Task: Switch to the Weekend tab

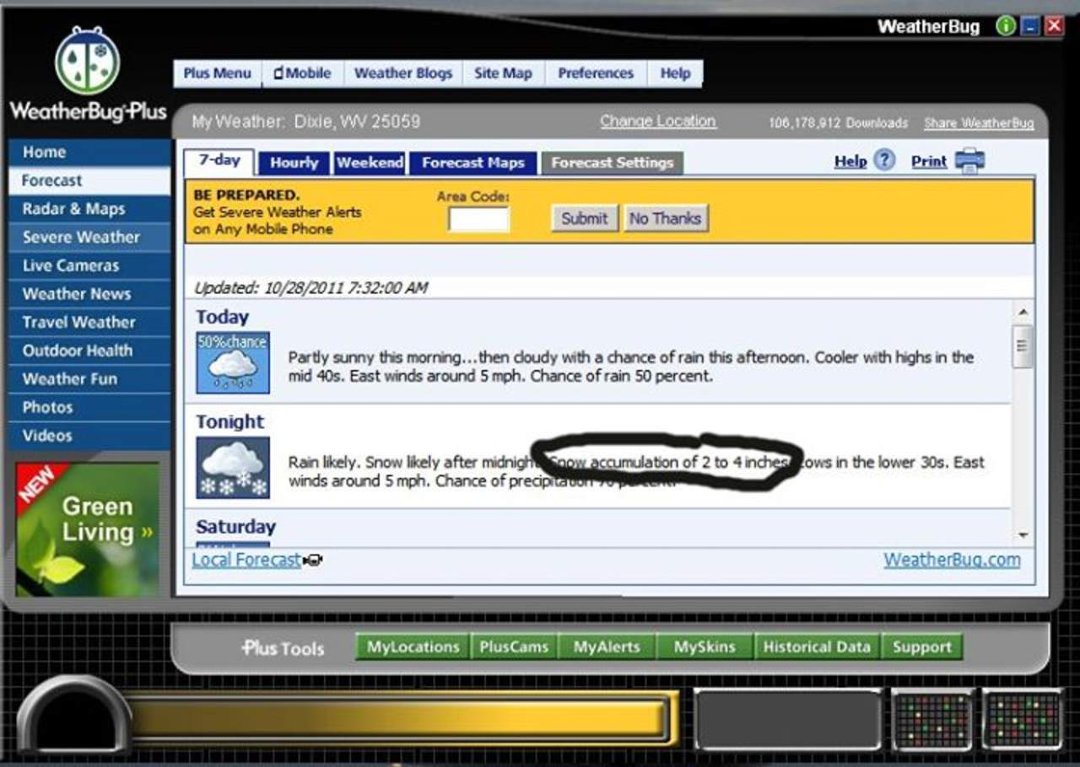Action: click(x=370, y=163)
